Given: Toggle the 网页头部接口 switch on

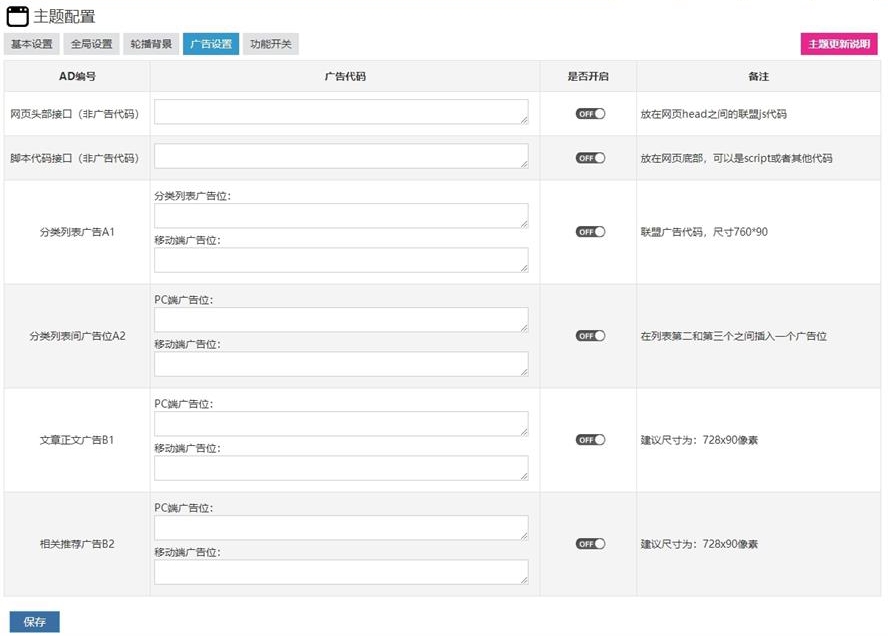Looking at the screenshot, I should pyautogui.click(x=590, y=114).
